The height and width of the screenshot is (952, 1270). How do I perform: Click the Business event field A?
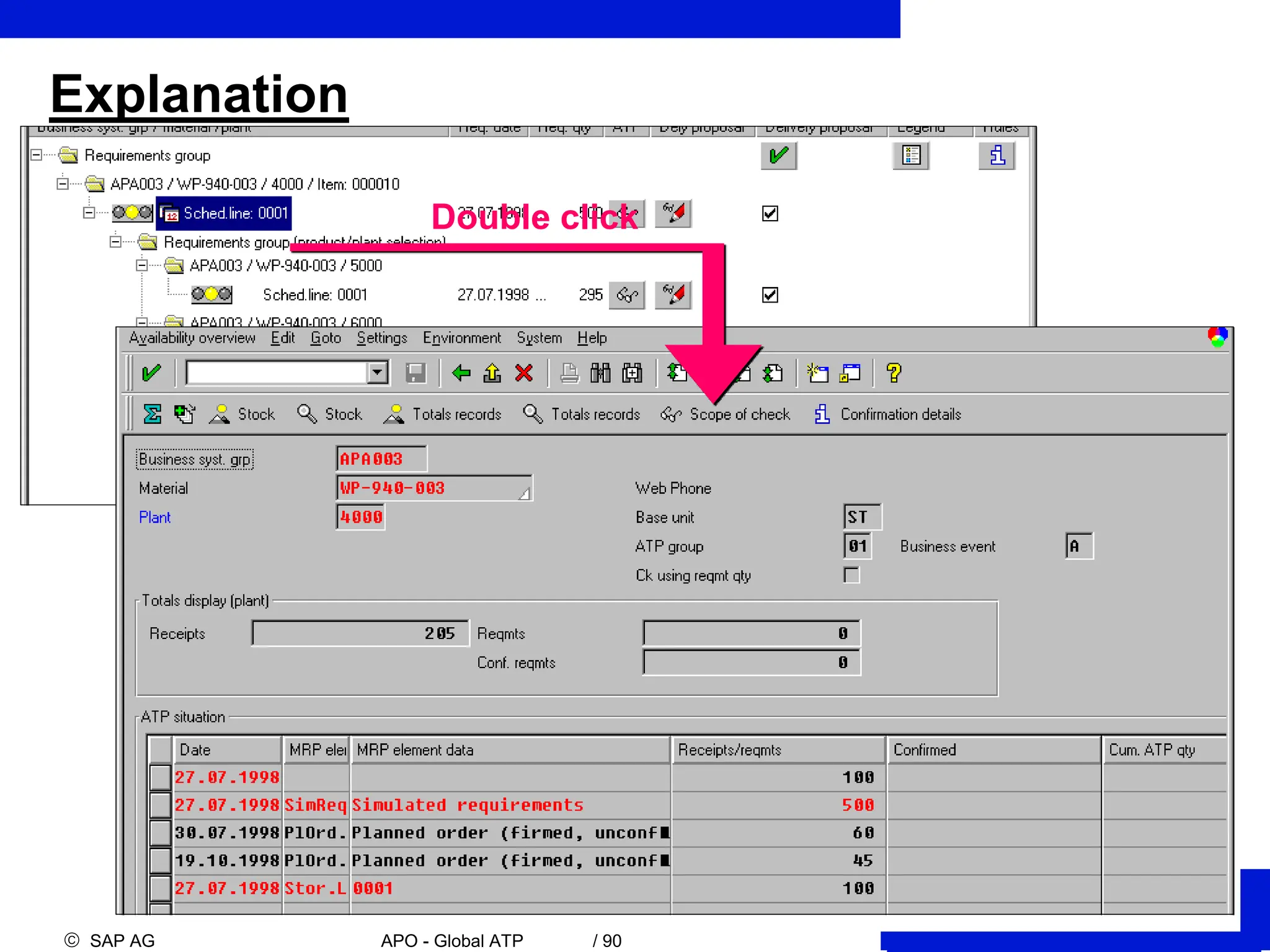click(x=1079, y=547)
